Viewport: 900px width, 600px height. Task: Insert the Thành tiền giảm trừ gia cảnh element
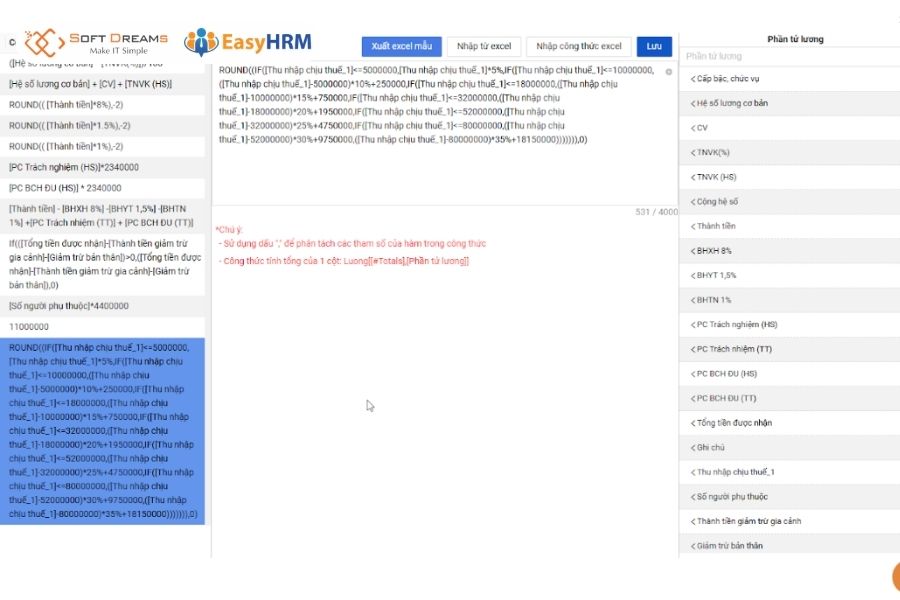pos(790,521)
